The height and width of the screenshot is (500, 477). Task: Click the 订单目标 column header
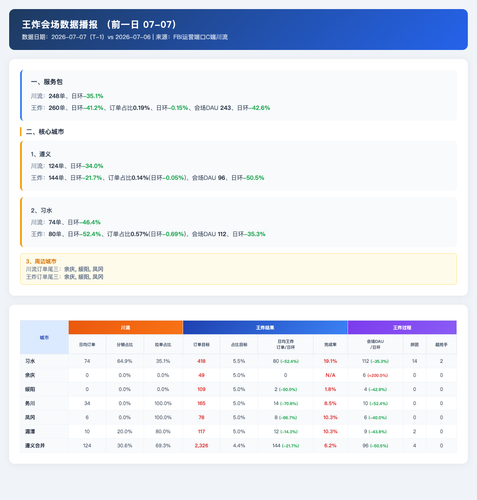click(x=201, y=344)
